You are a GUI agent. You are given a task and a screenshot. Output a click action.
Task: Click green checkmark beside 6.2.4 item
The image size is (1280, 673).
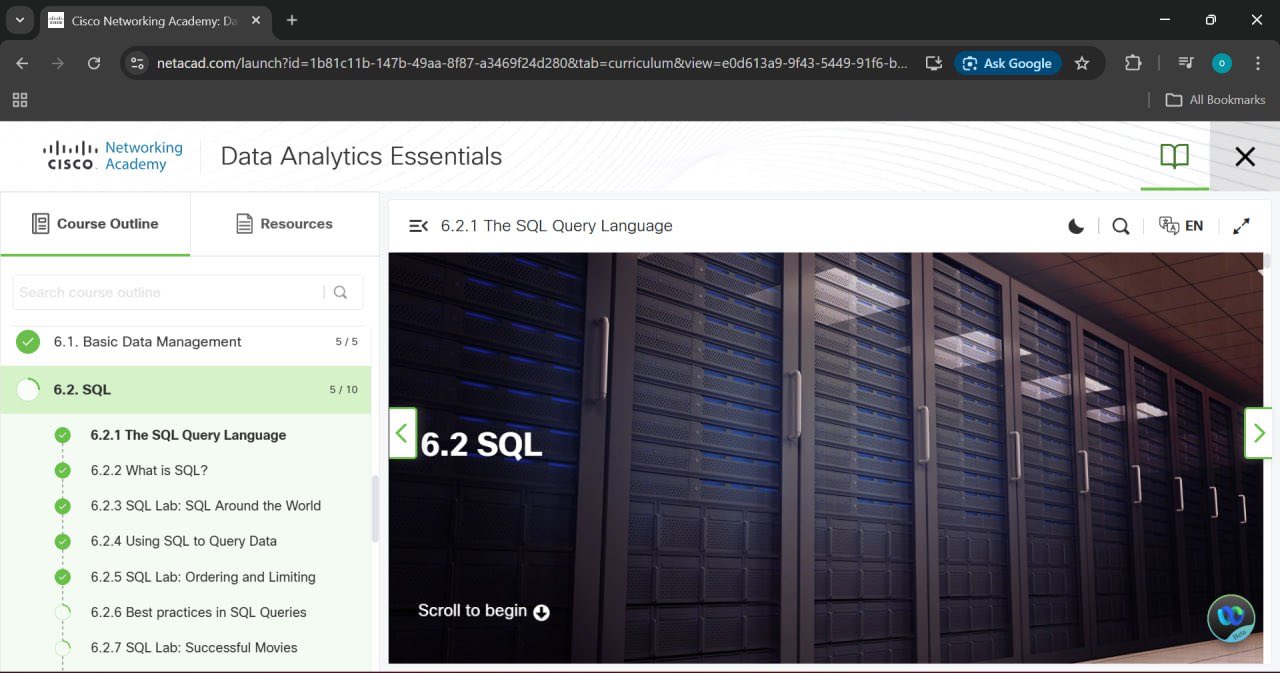(x=63, y=541)
